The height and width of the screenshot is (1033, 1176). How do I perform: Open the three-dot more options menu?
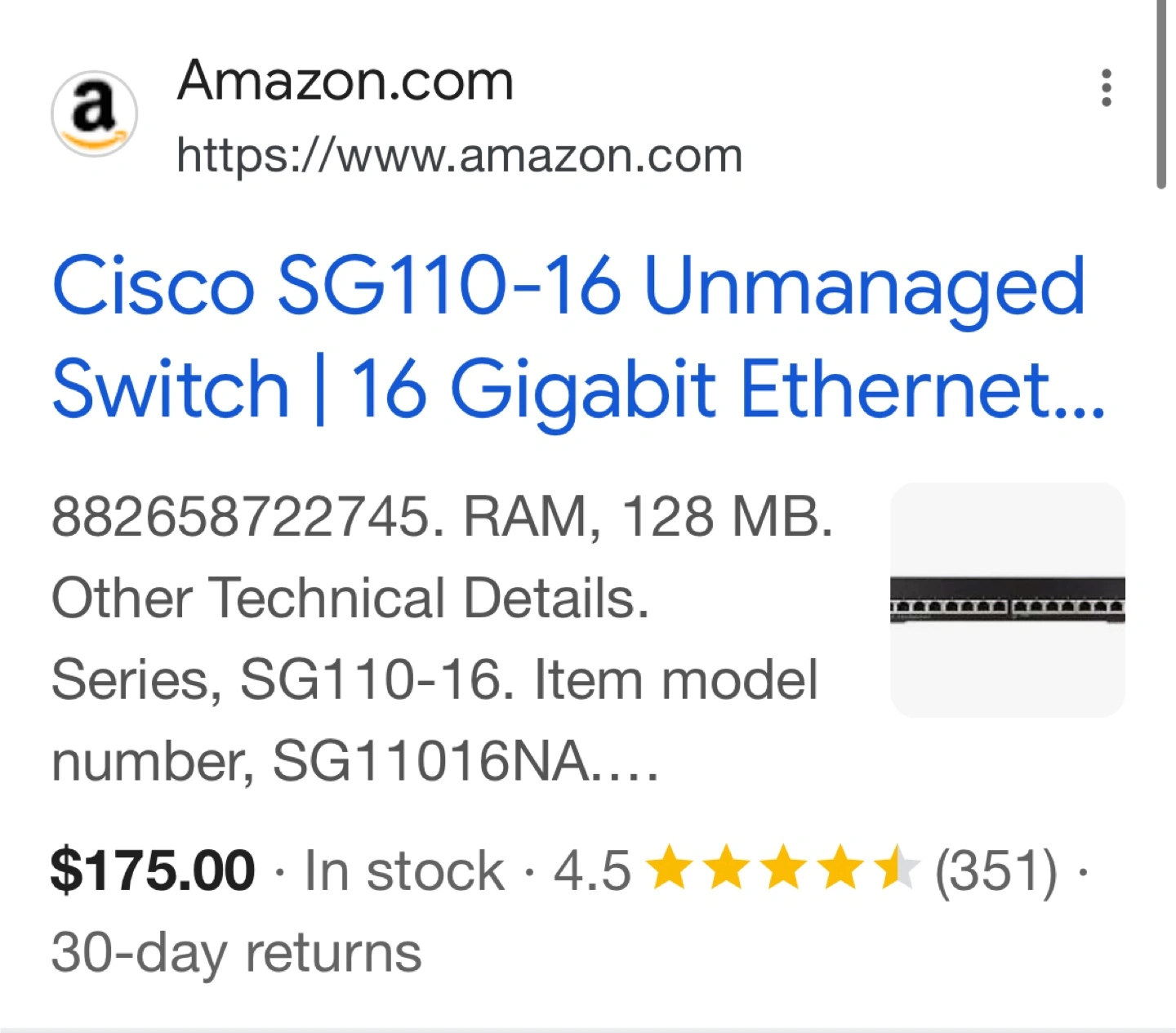[1107, 87]
